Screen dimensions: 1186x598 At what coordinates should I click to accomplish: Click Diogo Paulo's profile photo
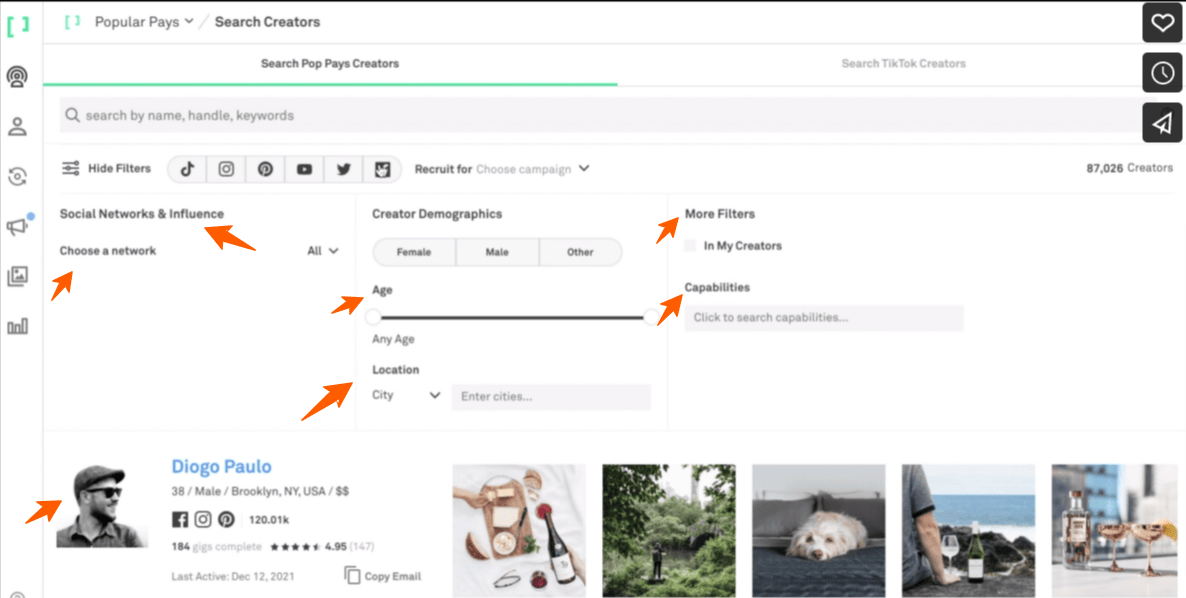coord(101,507)
